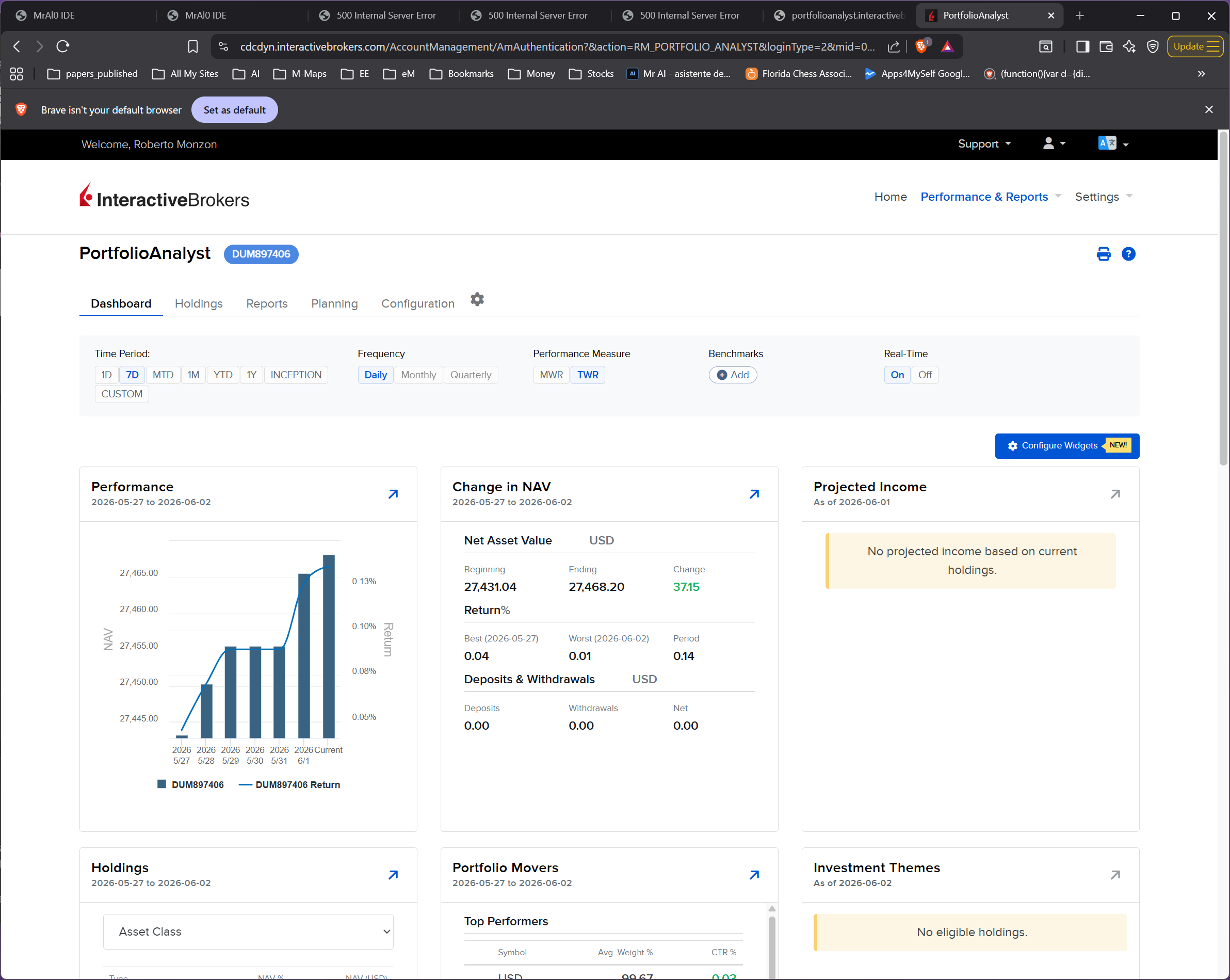1230x980 pixels.
Task: Switch to the Holdings tab
Action: coord(199,303)
